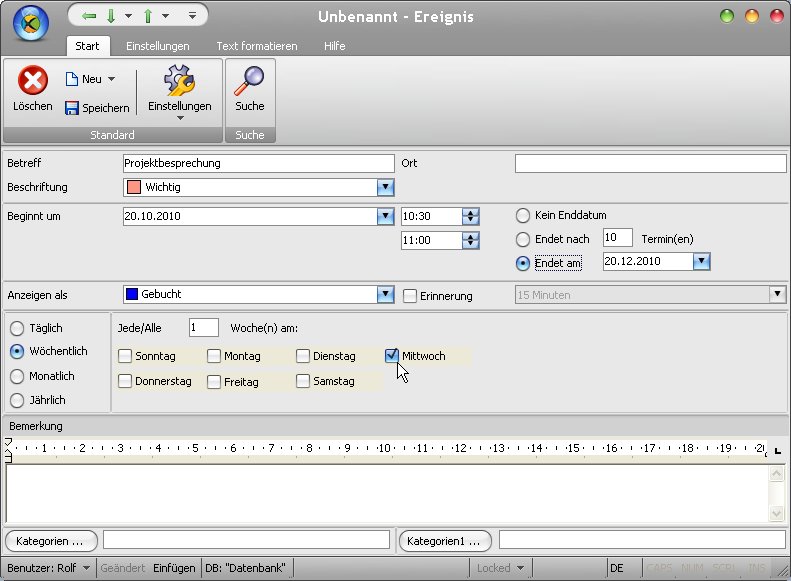Click the green left arrow in quick toolbar

[89, 16]
